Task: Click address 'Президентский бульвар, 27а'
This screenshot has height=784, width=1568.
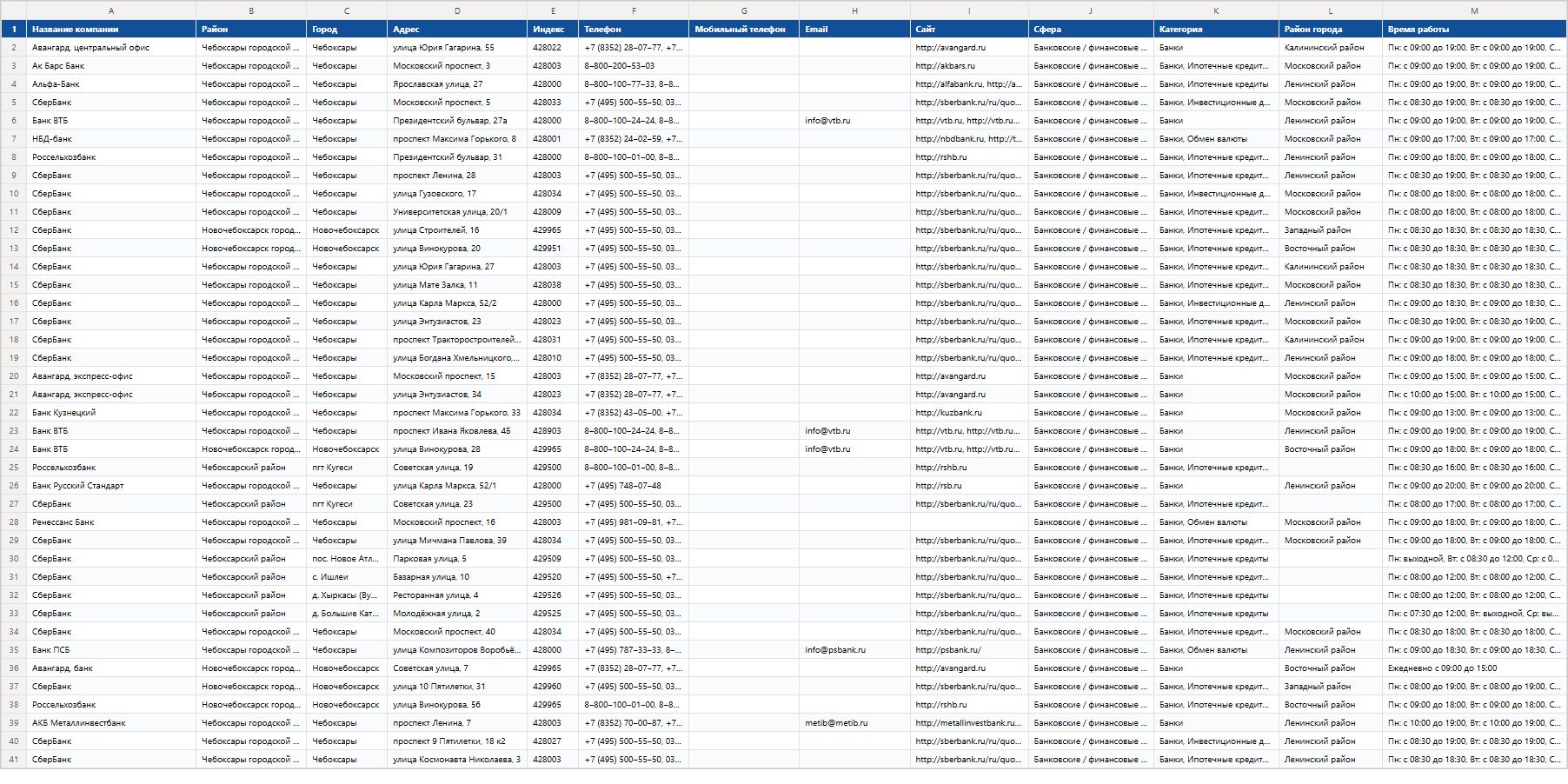Action: [457, 121]
